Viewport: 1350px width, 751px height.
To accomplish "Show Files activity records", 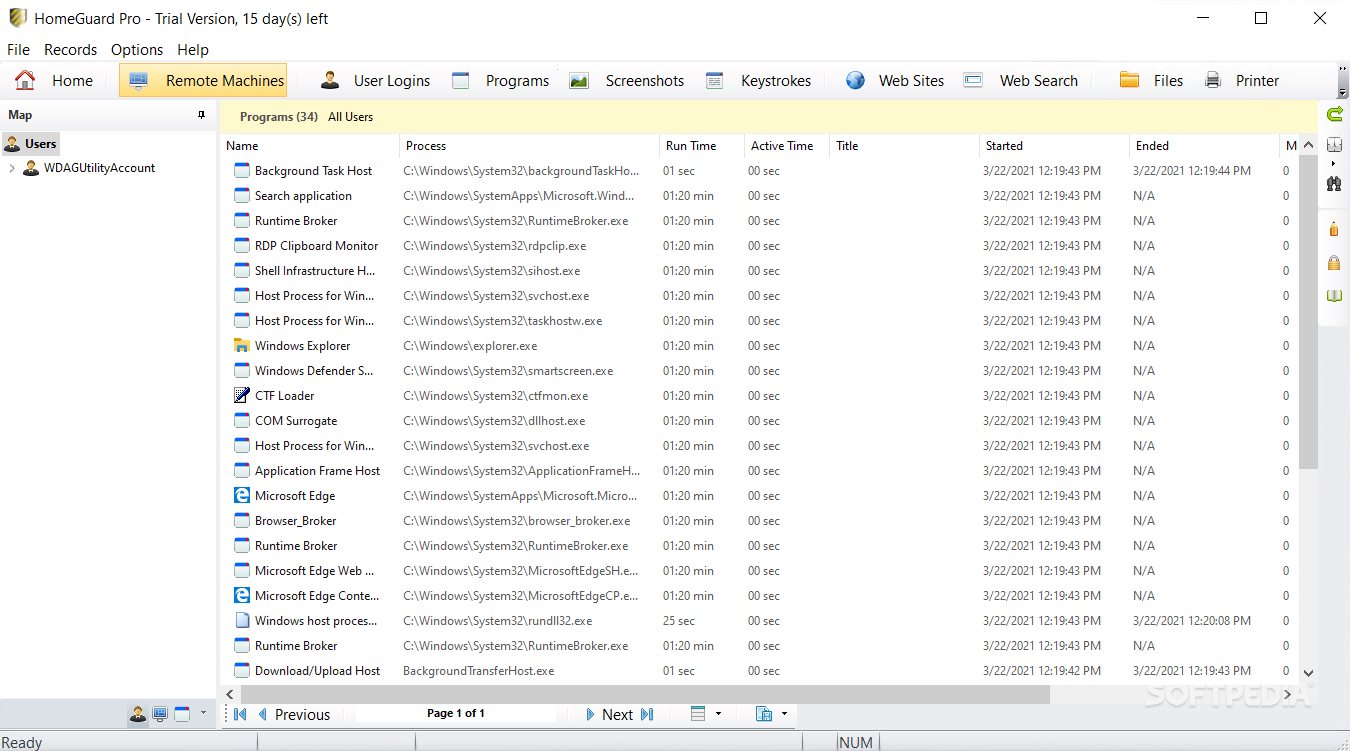I will 1151,81.
